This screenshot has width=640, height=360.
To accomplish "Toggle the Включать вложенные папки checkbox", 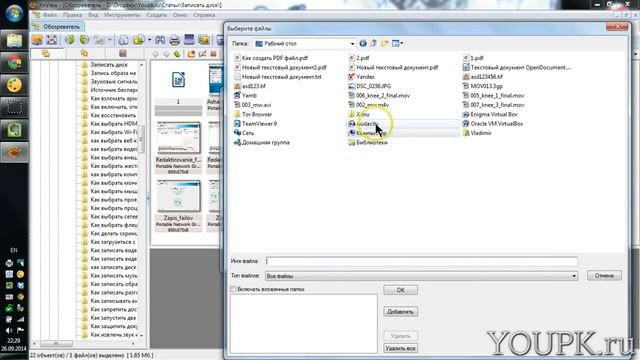I will 233,289.
